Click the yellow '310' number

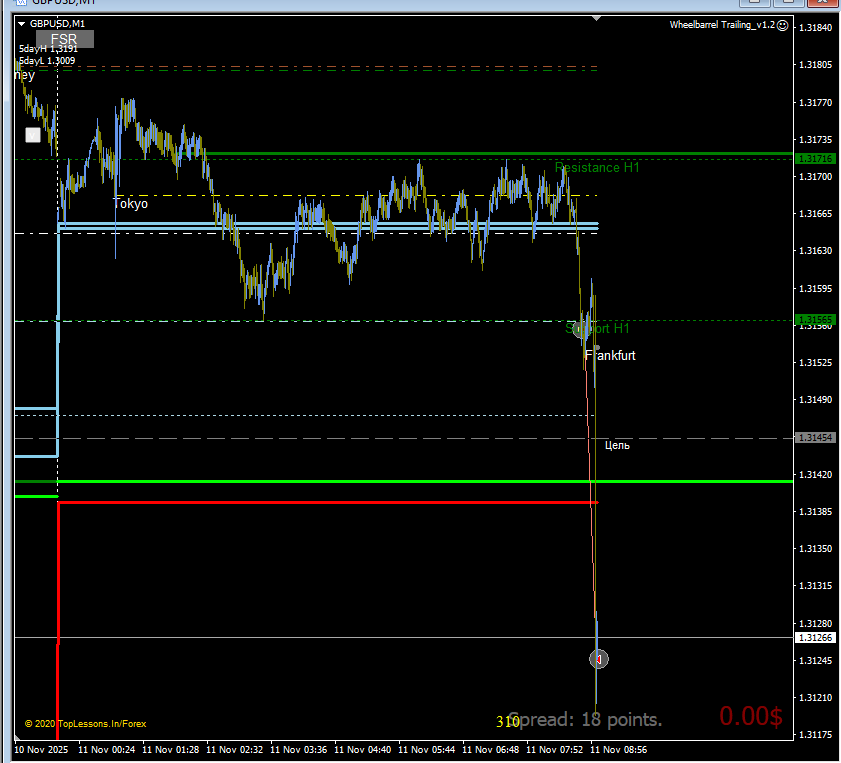click(507, 722)
